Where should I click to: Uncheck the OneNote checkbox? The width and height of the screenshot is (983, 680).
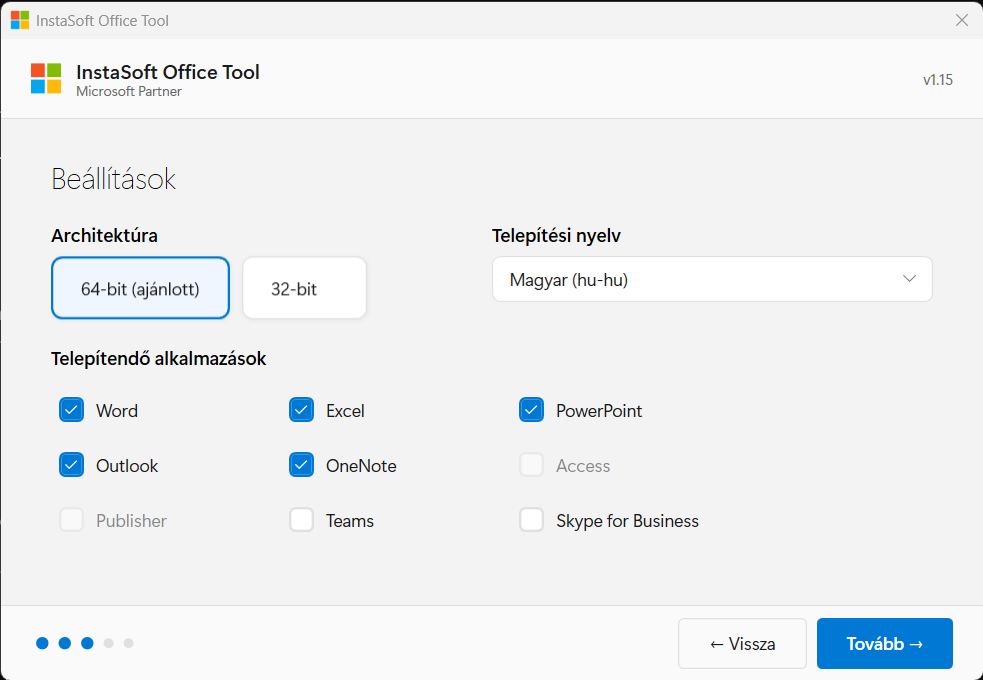click(x=301, y=465)
